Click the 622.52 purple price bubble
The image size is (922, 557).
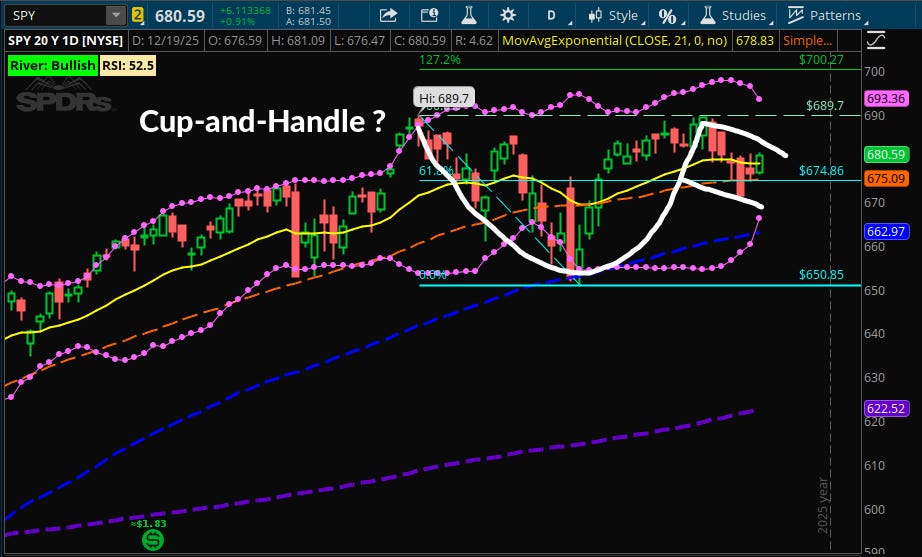[886, 408]
